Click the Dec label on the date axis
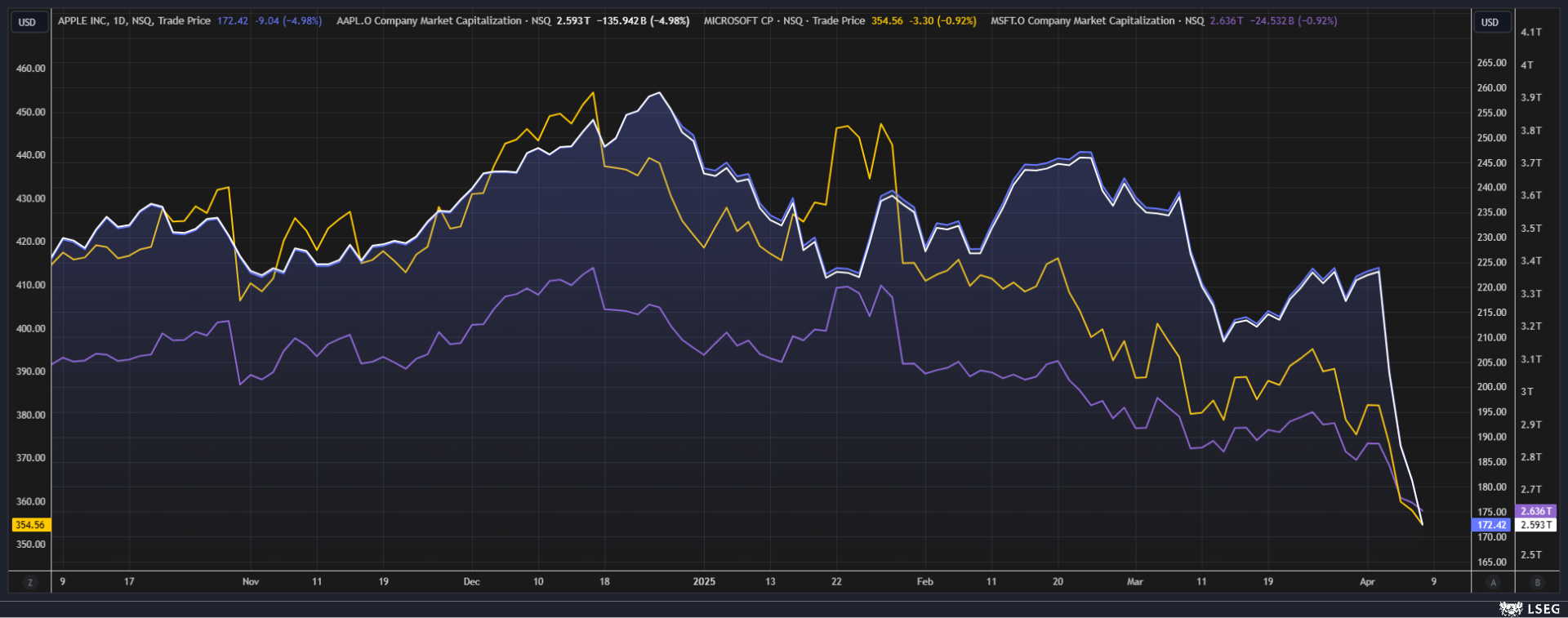 point(471,582)
